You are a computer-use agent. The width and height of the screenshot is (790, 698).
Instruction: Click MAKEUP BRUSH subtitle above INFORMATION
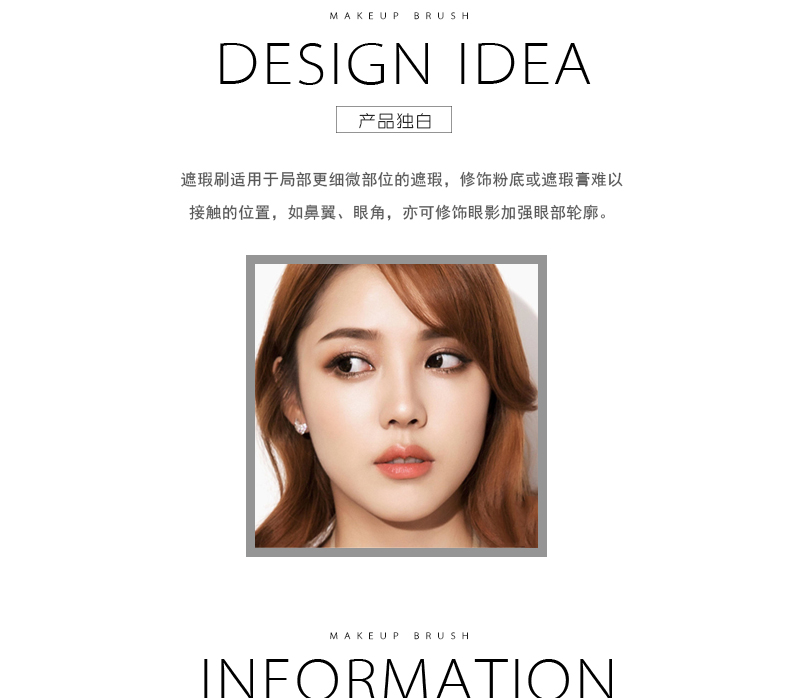[x=400, y=636]
